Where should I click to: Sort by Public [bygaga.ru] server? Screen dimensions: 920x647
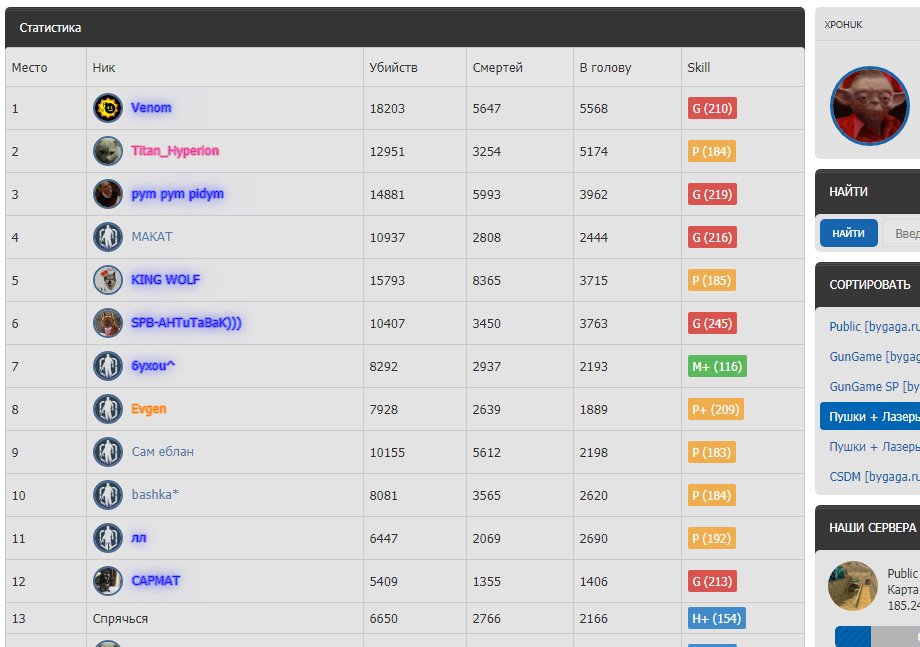[x=874, y=327]
